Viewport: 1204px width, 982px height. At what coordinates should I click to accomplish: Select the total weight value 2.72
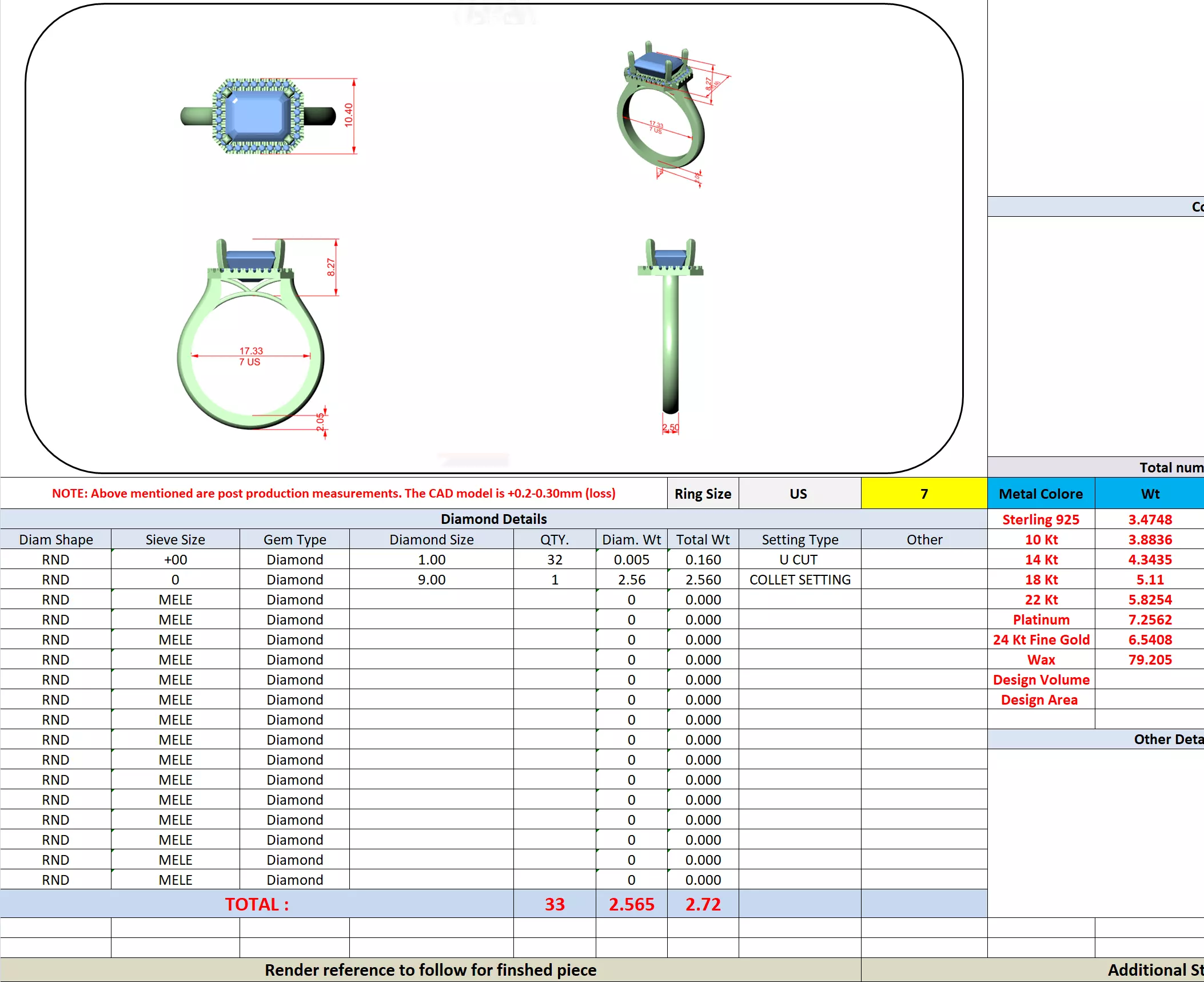point(703,904)
